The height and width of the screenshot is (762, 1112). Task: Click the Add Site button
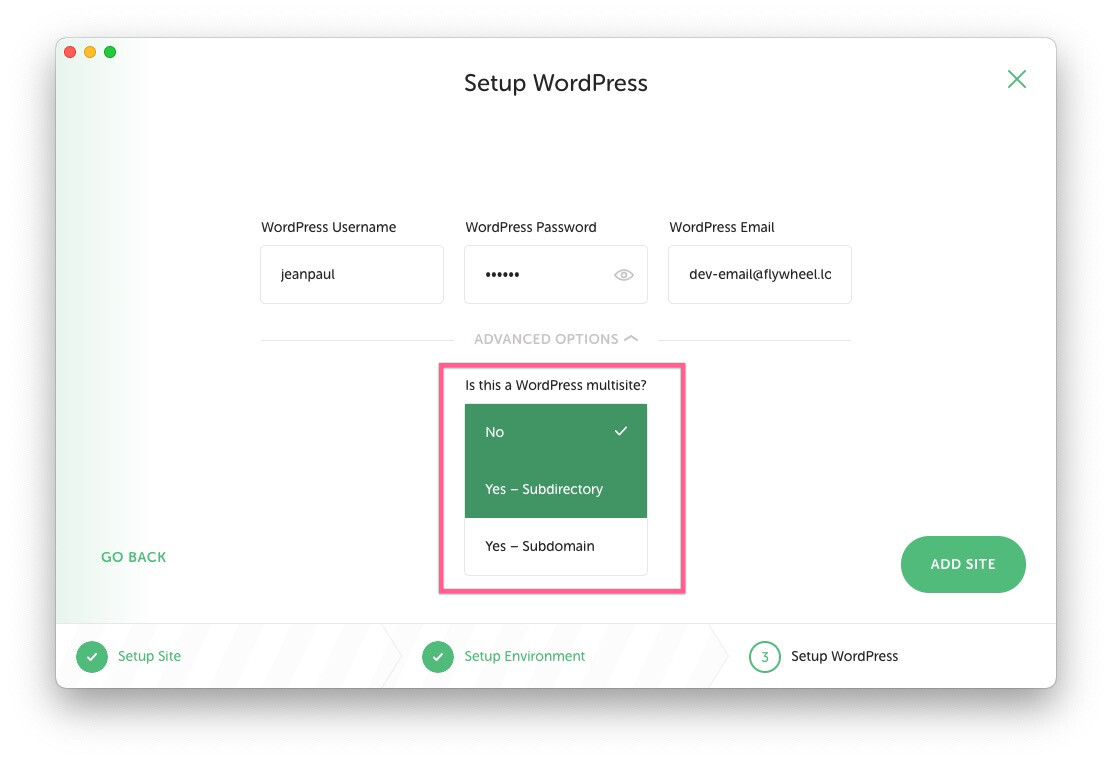click(962, 564)
